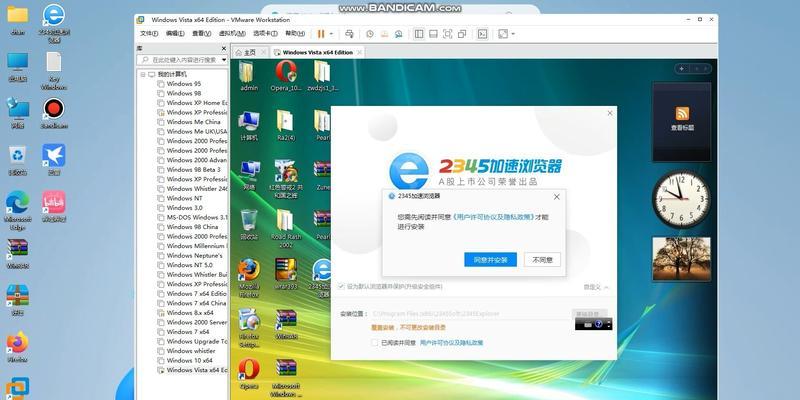Screen dimensions: 800x400
Task: Select Windows NT in the library tree
Action: 184,198
